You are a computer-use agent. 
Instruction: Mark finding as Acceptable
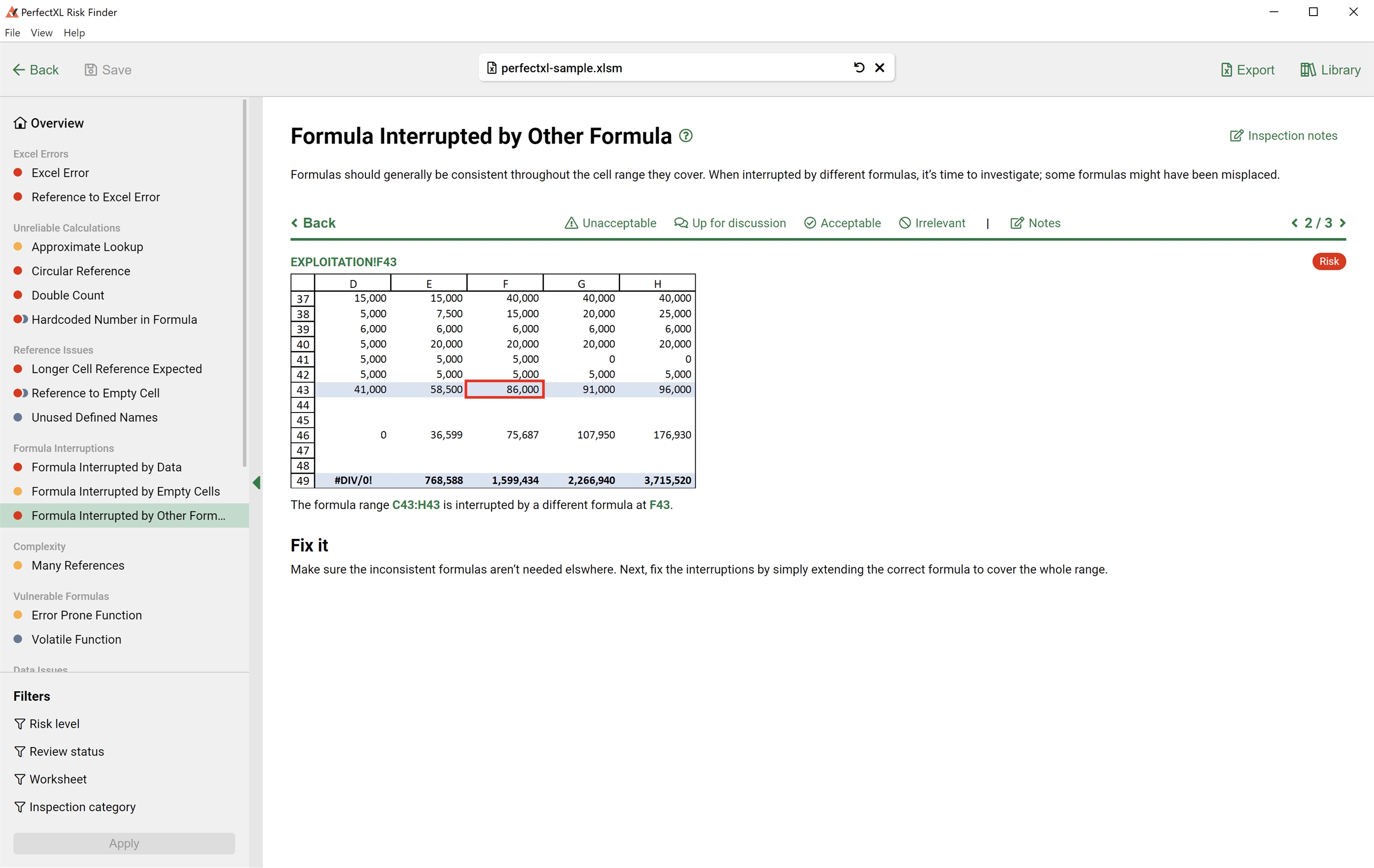tap(842, 223)
